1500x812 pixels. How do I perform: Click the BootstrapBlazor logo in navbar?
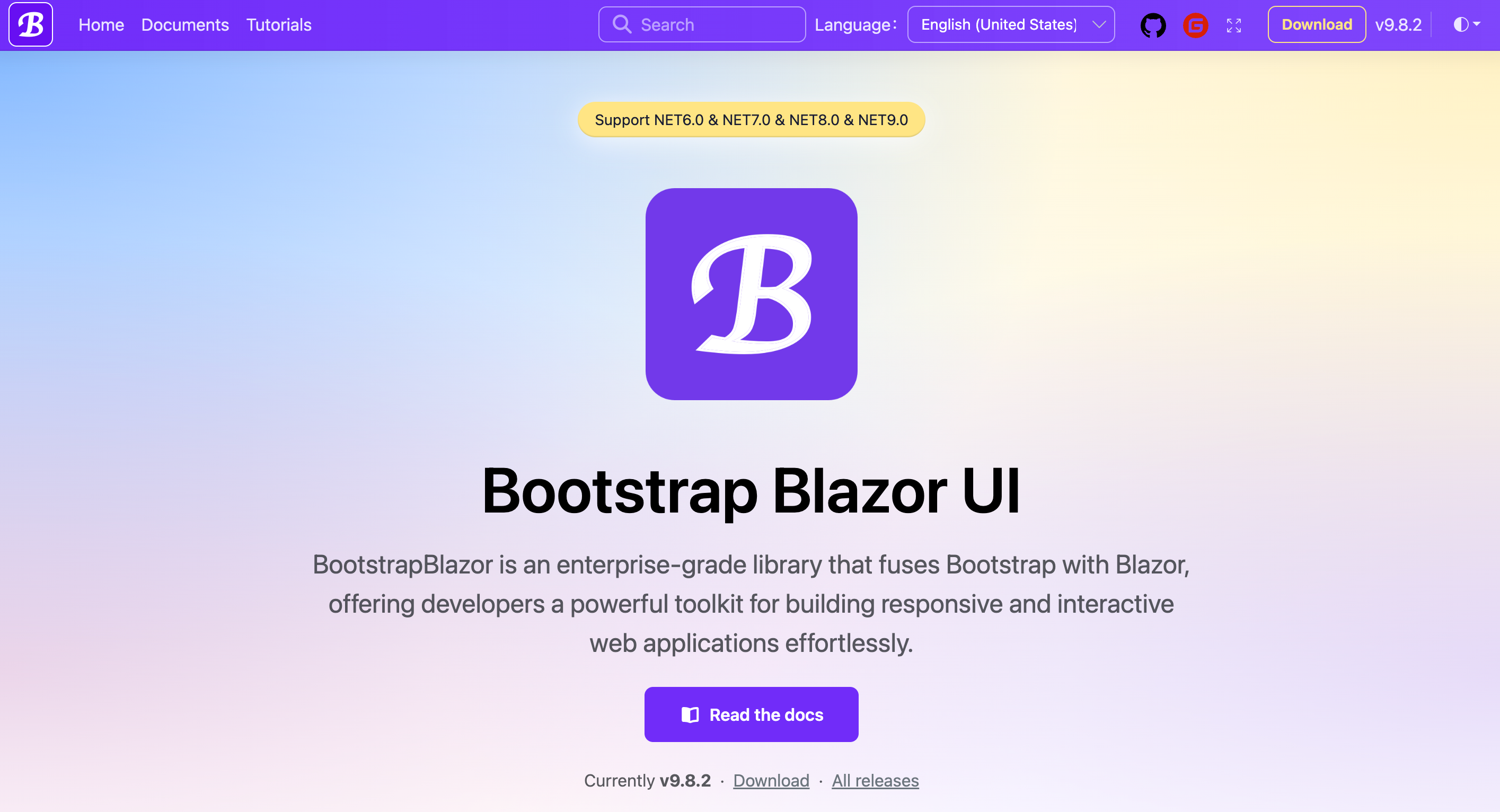30,24
